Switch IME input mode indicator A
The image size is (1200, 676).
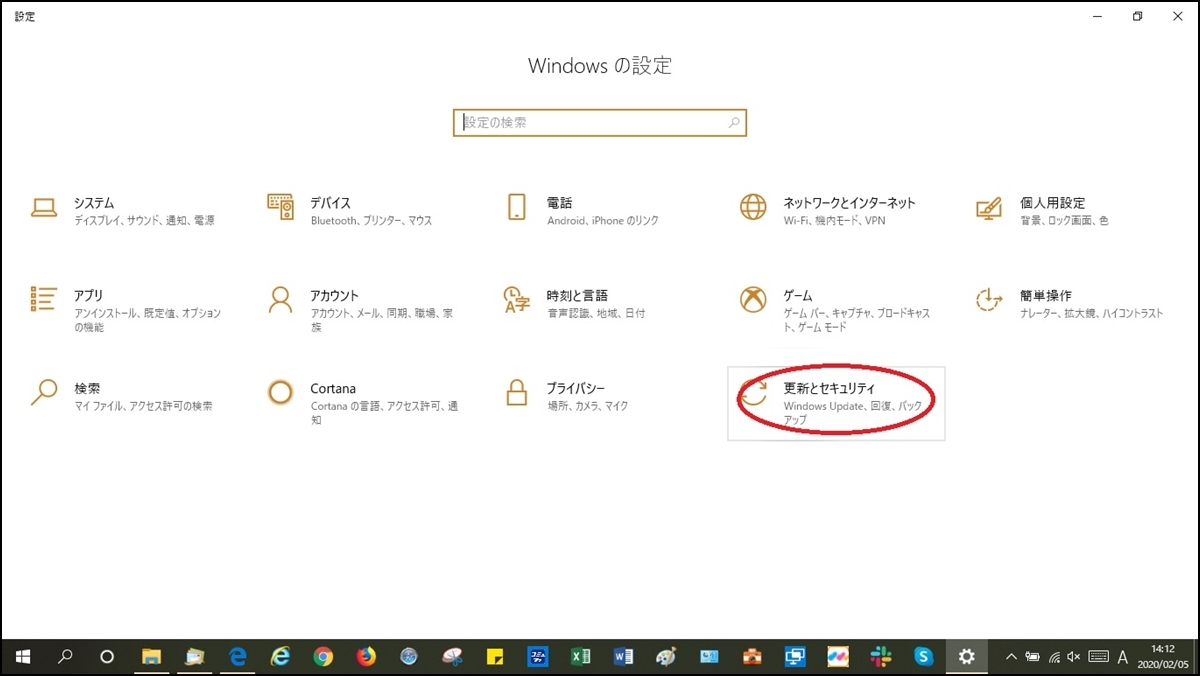[1123, 657]
